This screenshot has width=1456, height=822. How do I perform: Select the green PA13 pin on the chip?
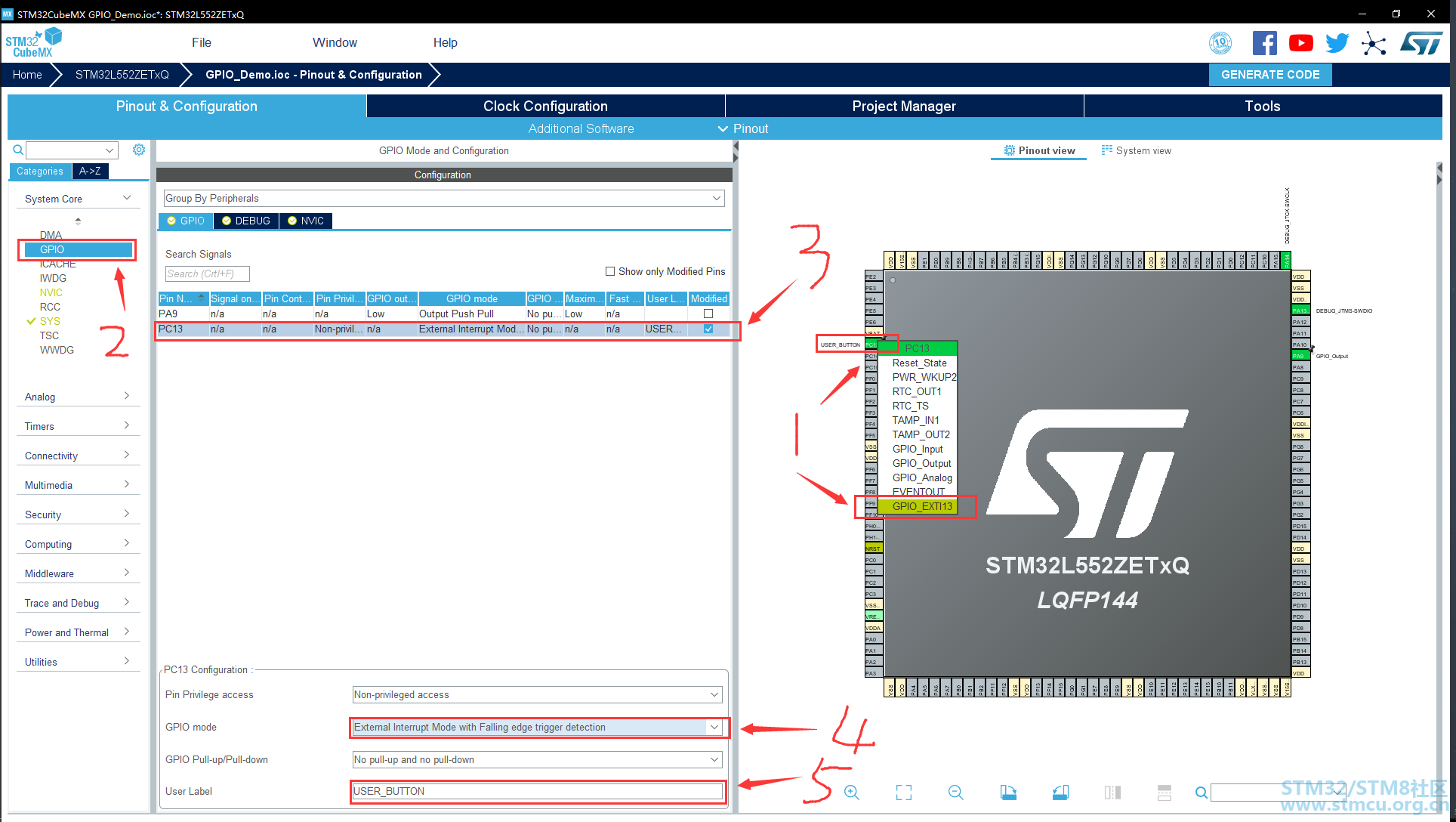pyautogui.click(x=1299, y=311)
